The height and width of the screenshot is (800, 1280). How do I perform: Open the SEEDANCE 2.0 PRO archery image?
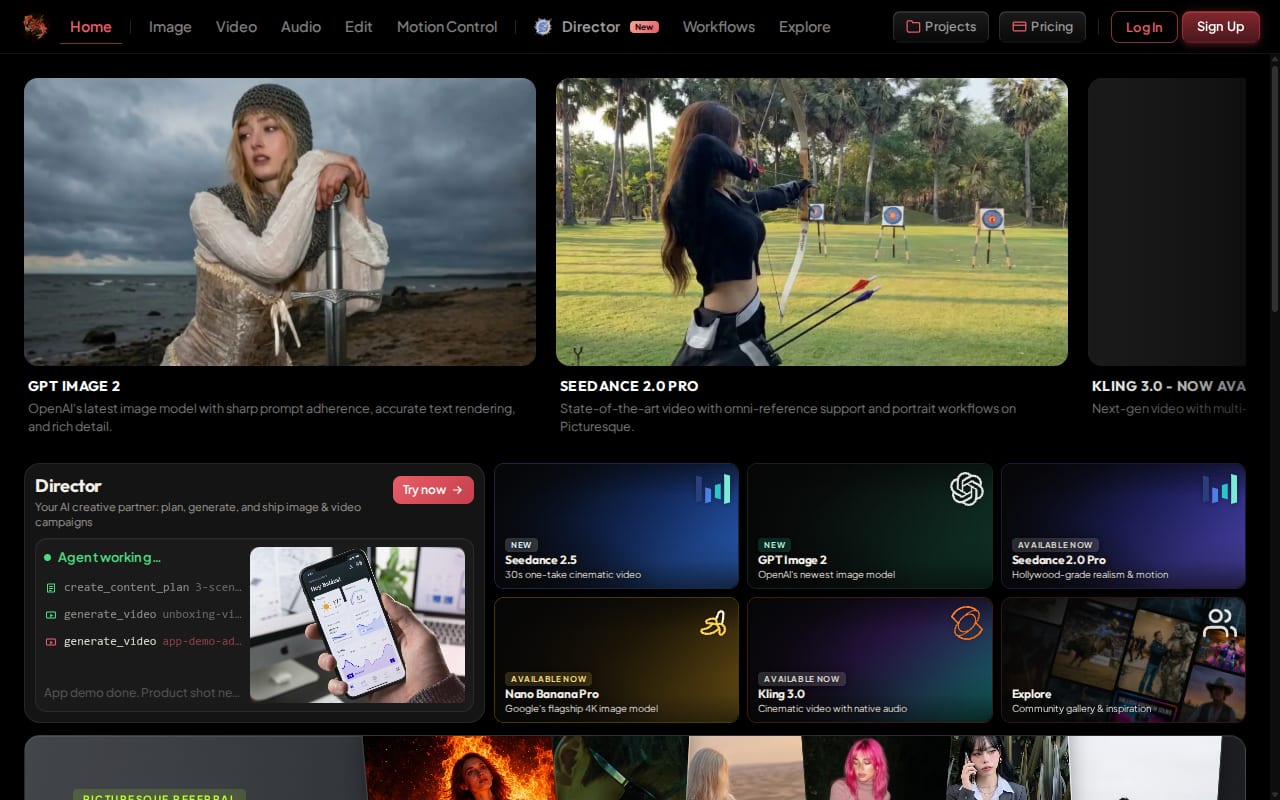point(812,222)
